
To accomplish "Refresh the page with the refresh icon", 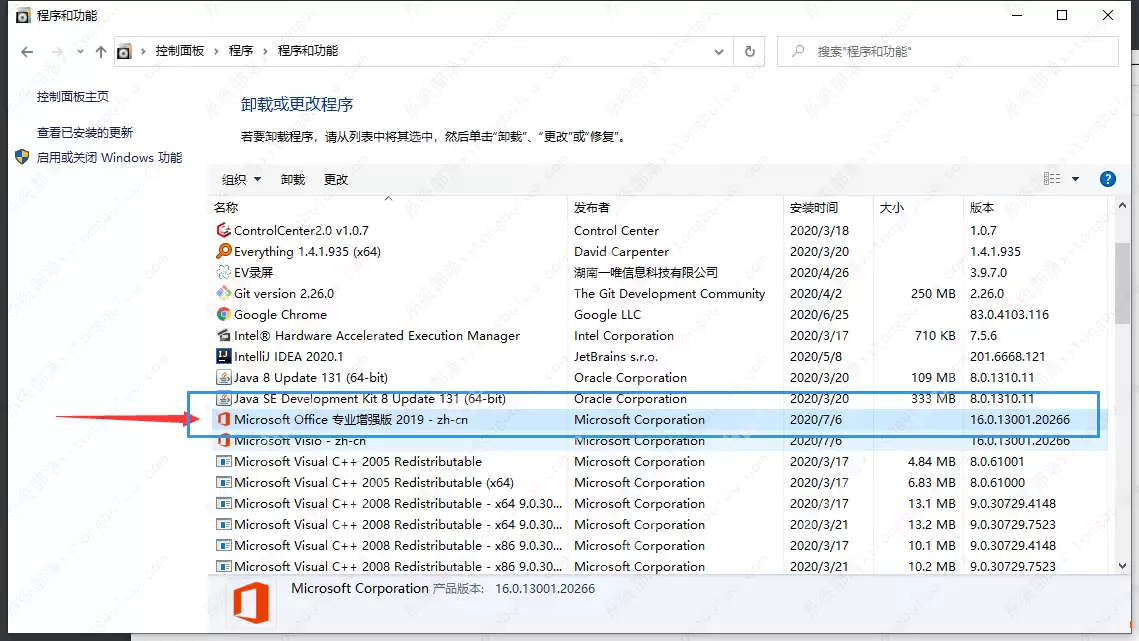I will tap(749, 51).
